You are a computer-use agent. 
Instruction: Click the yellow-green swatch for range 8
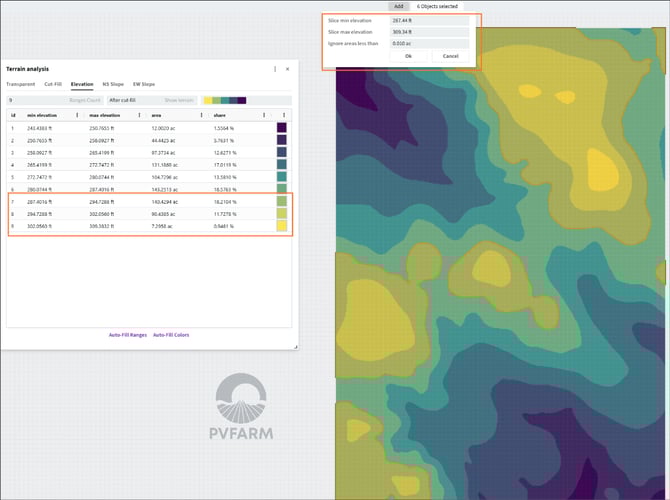point(282,213)
